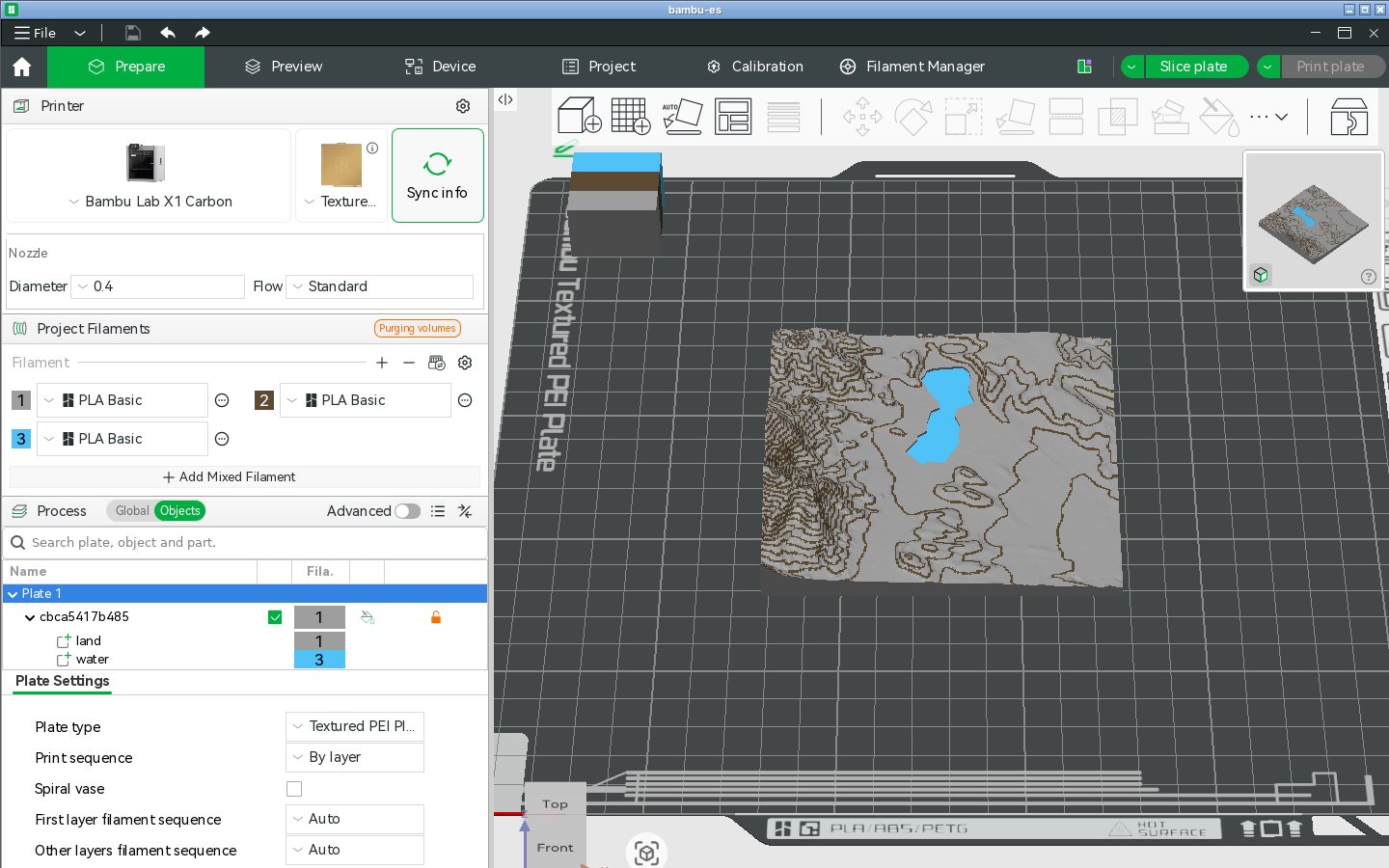1389x868 pixels.
Task: Click filament 3 blue color swatch
Action: point(20,439)
